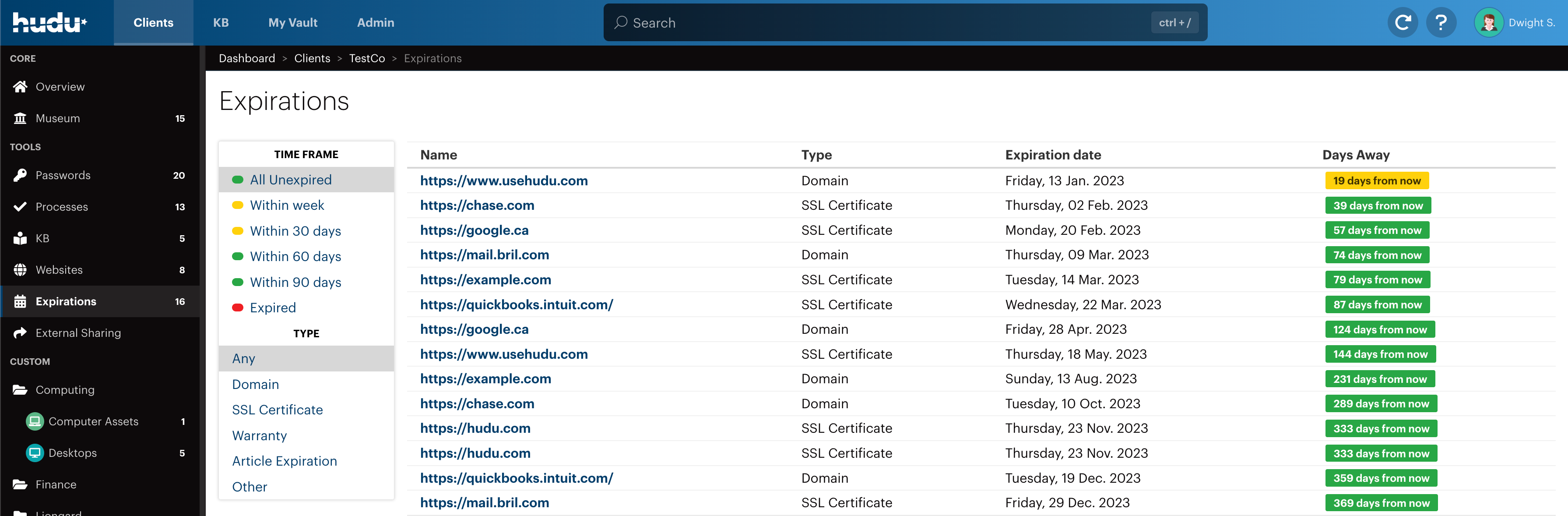Screen dimensions: 1568x516
Task: Open the KB top navigation tab
Action: (221, 22)
